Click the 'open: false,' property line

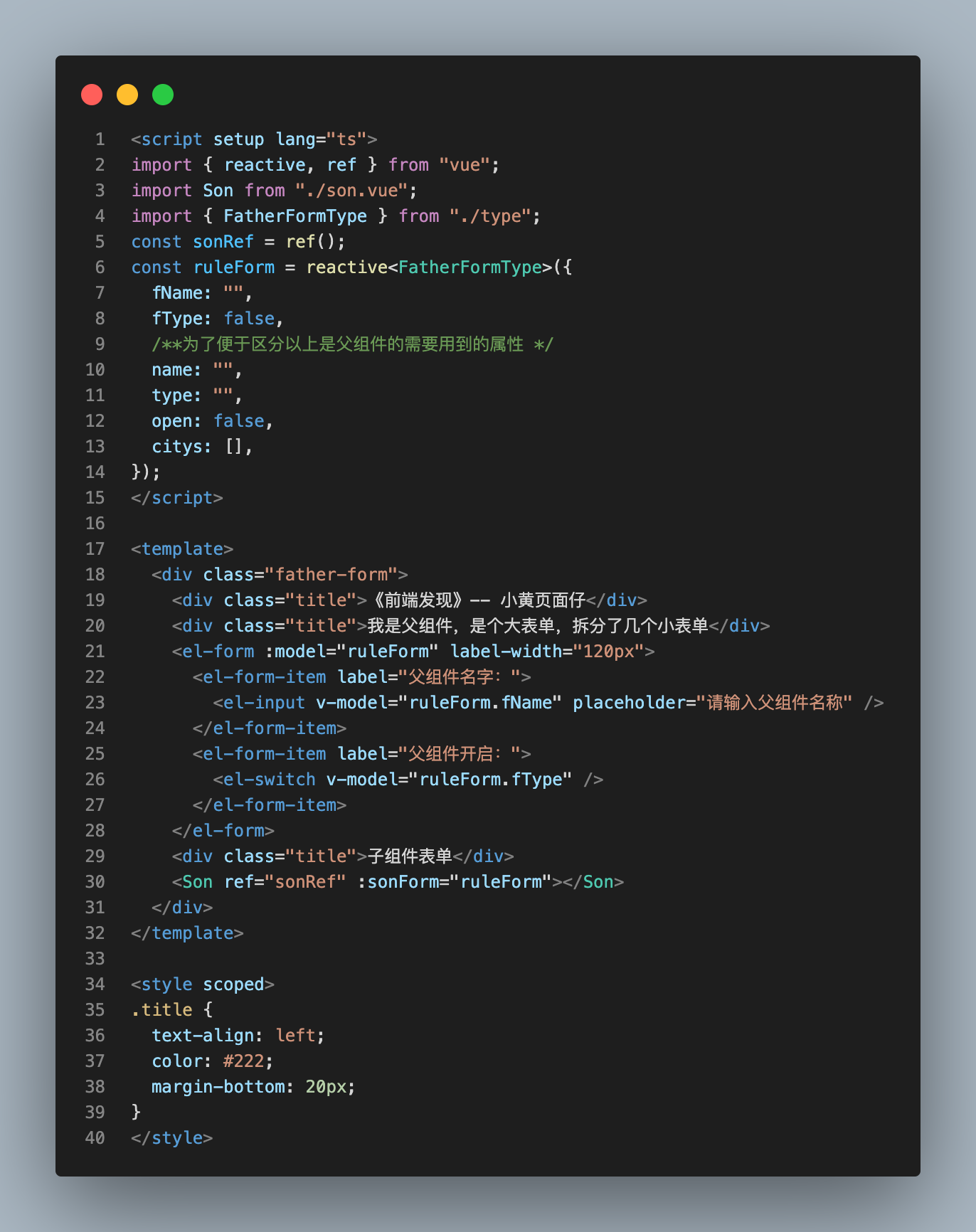pyautogui.click(x=213, y=421)
